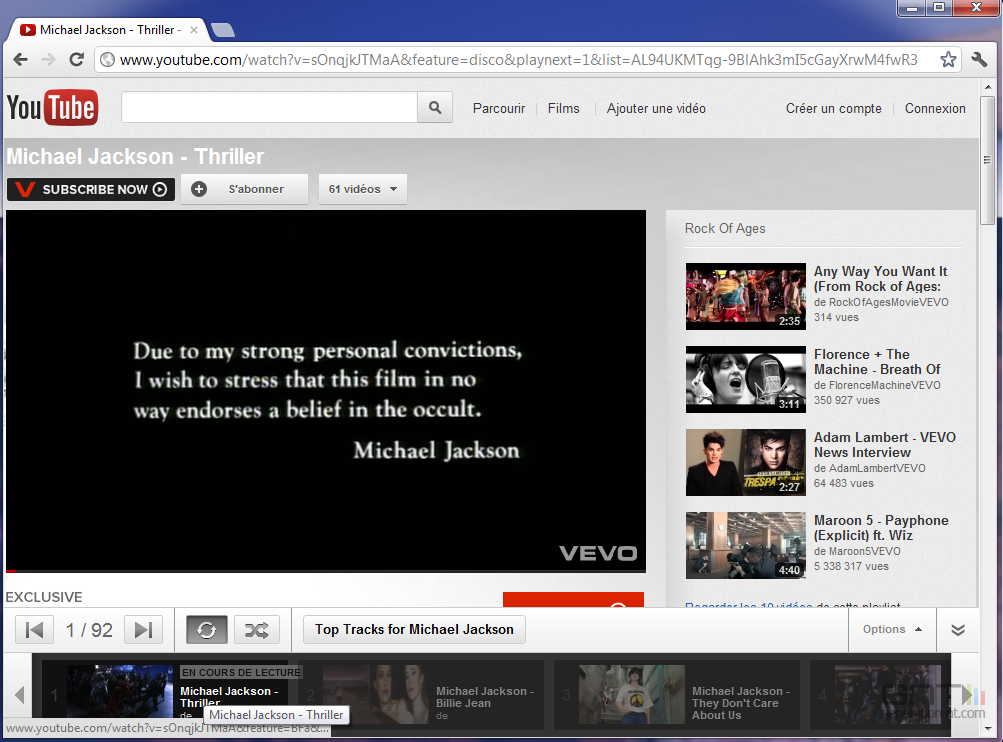Click the VEVO Subscribe Now button
1003x742 pixels.
91,189
